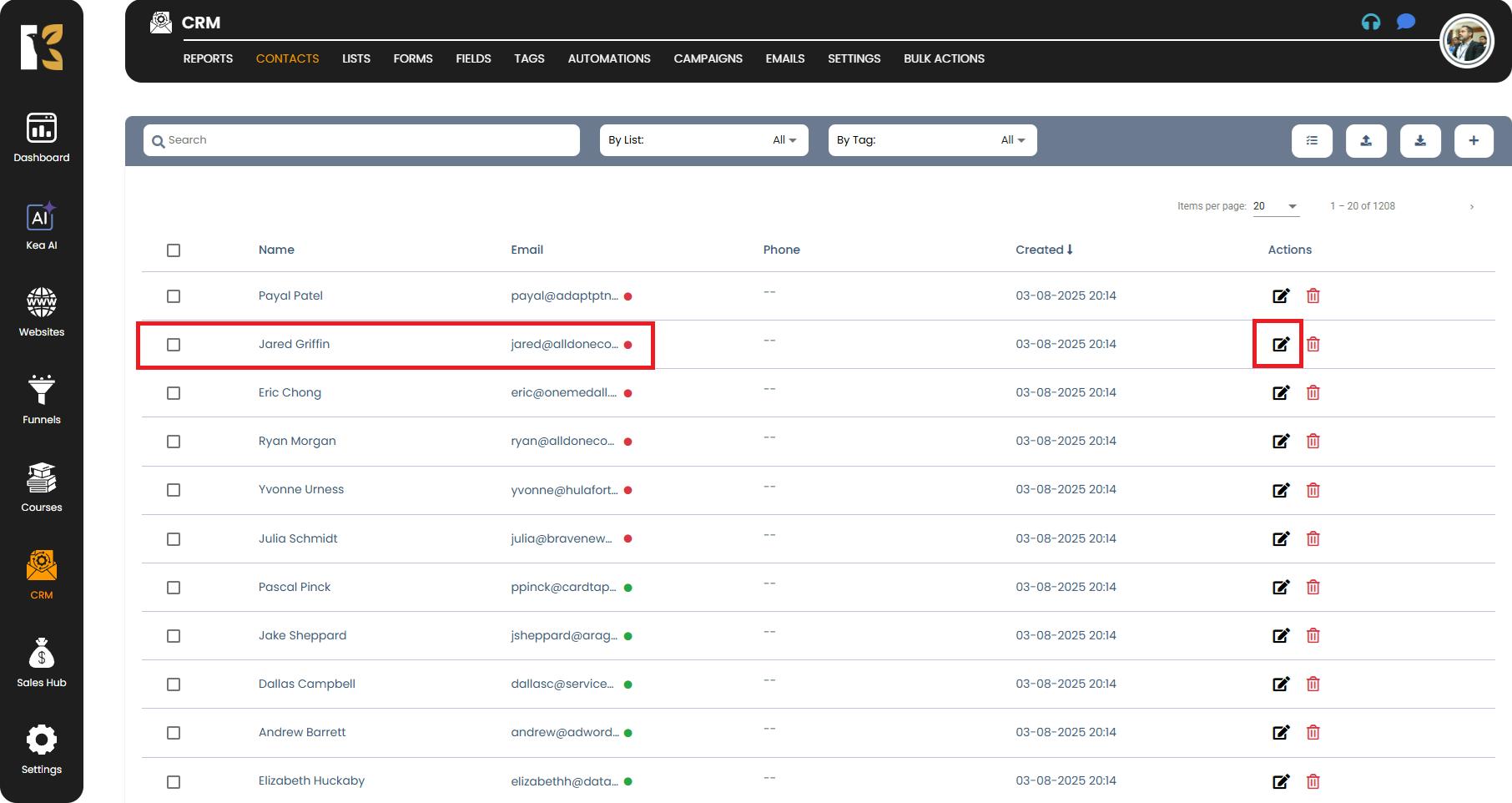
Task: Check the box for Eric Chong
Action: pyautogui.click(x=174, y=393)
